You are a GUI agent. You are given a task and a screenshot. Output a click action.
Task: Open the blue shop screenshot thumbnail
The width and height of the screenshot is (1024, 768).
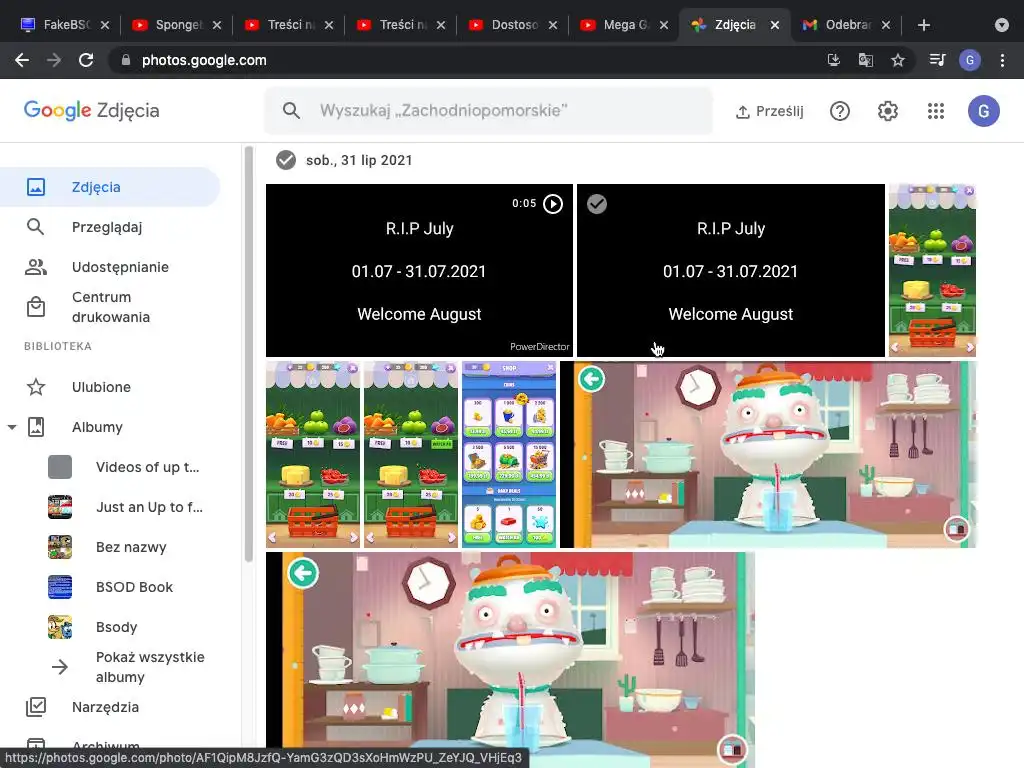click(x=509, y=455)
